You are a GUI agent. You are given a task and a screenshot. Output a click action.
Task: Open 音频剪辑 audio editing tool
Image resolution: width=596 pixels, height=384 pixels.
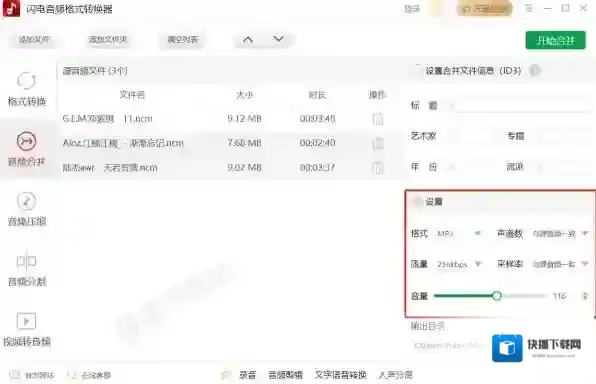[x=285, y=375]
